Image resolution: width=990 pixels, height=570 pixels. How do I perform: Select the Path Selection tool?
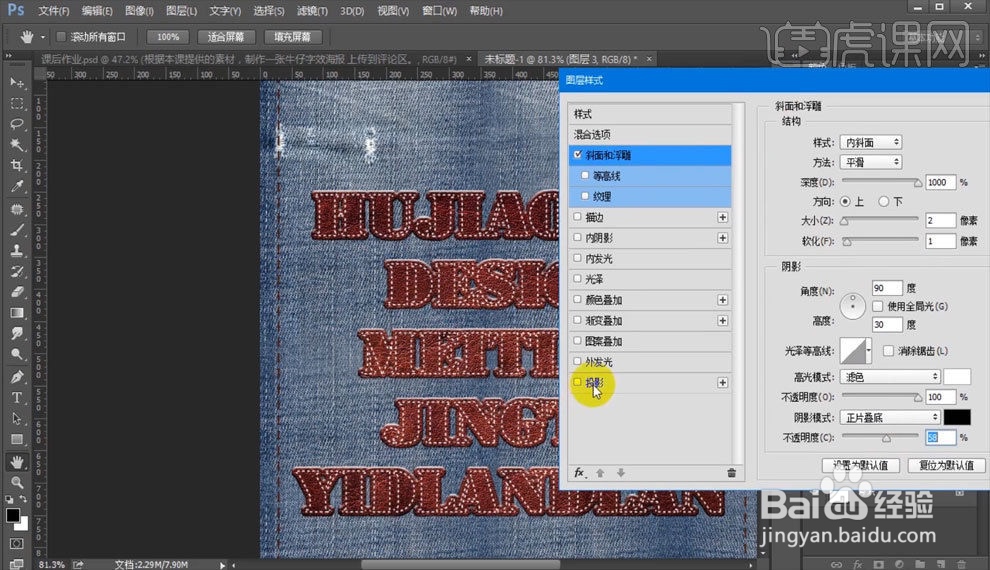16,419
